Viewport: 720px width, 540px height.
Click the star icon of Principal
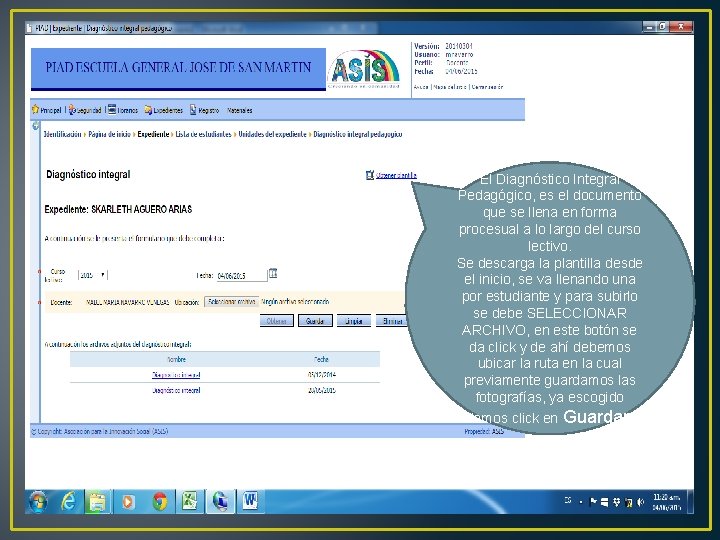pos(35,110)
